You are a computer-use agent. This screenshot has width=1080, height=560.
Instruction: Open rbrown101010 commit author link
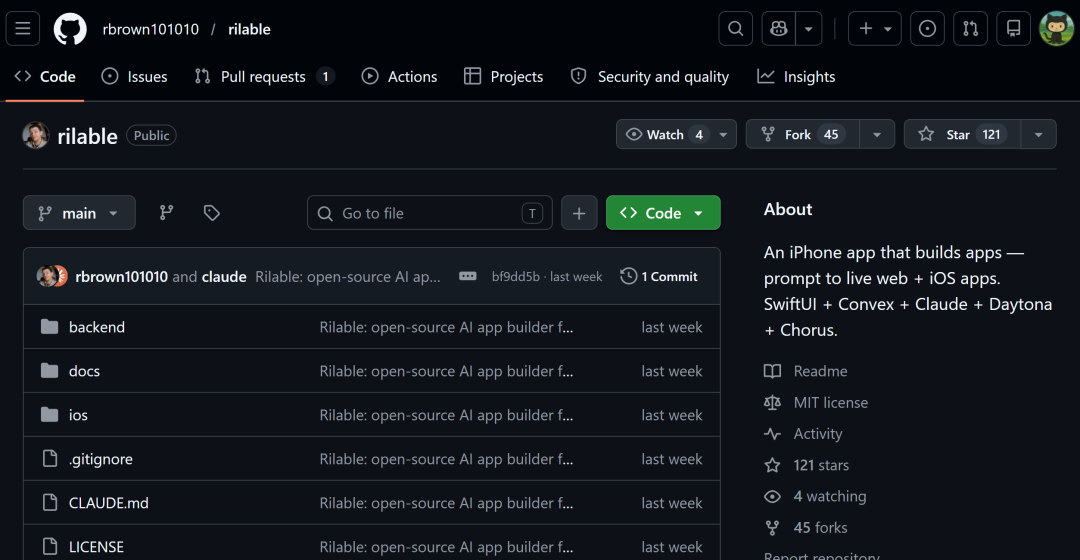coord(121,276)
